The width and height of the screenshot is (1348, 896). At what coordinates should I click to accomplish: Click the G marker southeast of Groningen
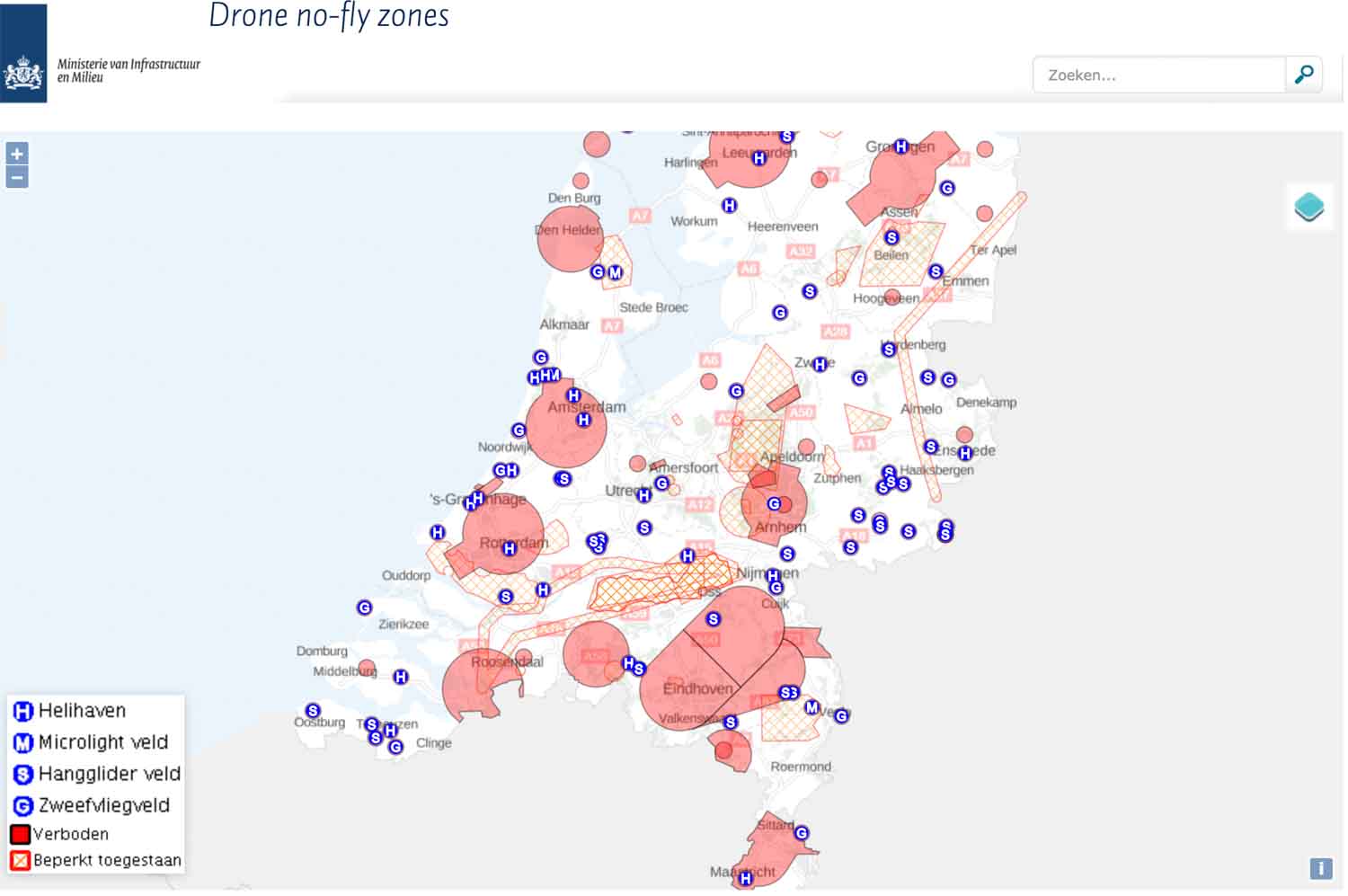[947, 188]
